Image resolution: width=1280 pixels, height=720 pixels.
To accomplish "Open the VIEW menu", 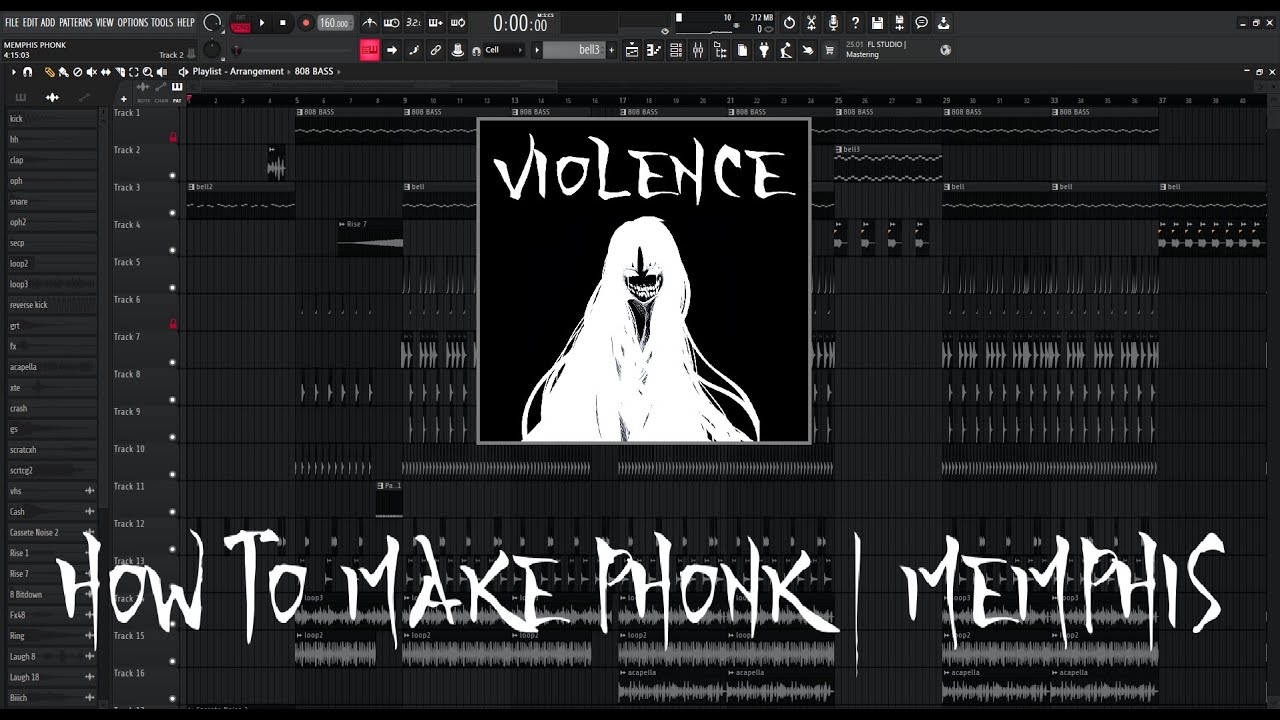I will 105,23.
